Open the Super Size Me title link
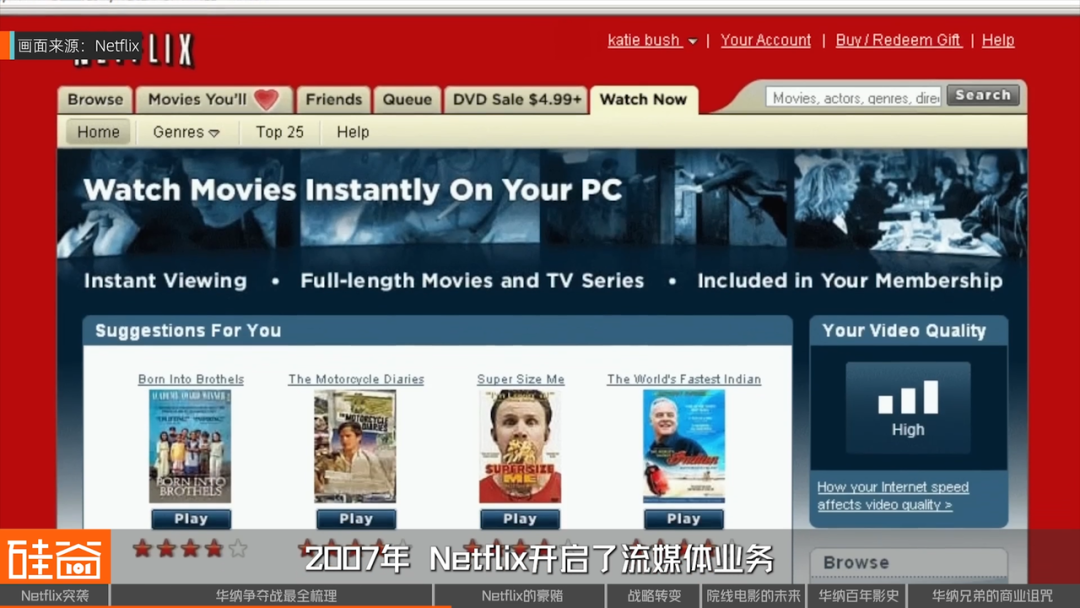This screenshot has width=1080, height=608. (x=521, y=379)
